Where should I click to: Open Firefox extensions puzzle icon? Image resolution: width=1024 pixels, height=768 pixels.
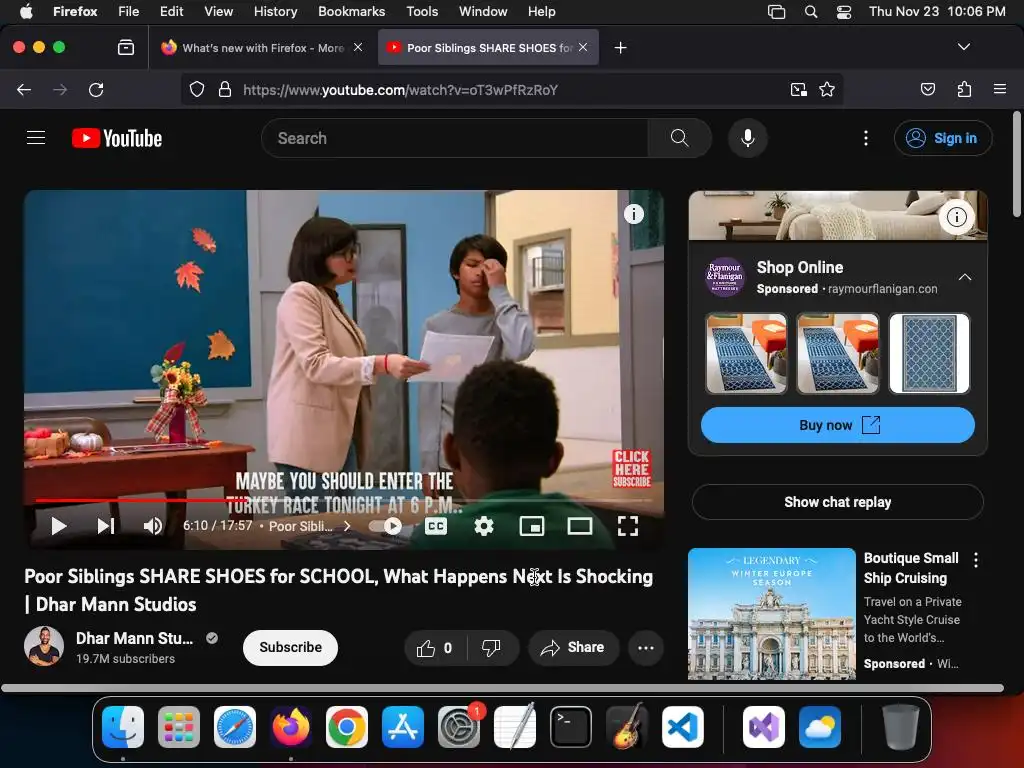[964, 89]
